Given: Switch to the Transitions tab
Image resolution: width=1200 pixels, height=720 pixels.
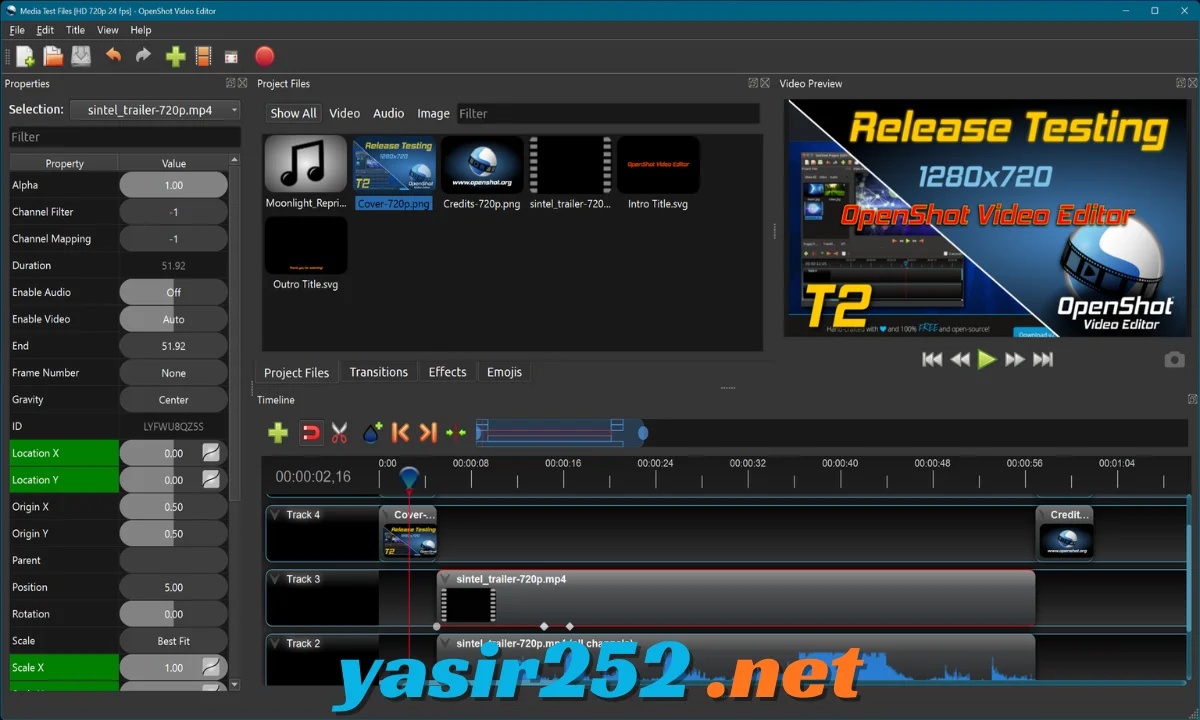Looking at the screenshot, I should pos(378,372).
